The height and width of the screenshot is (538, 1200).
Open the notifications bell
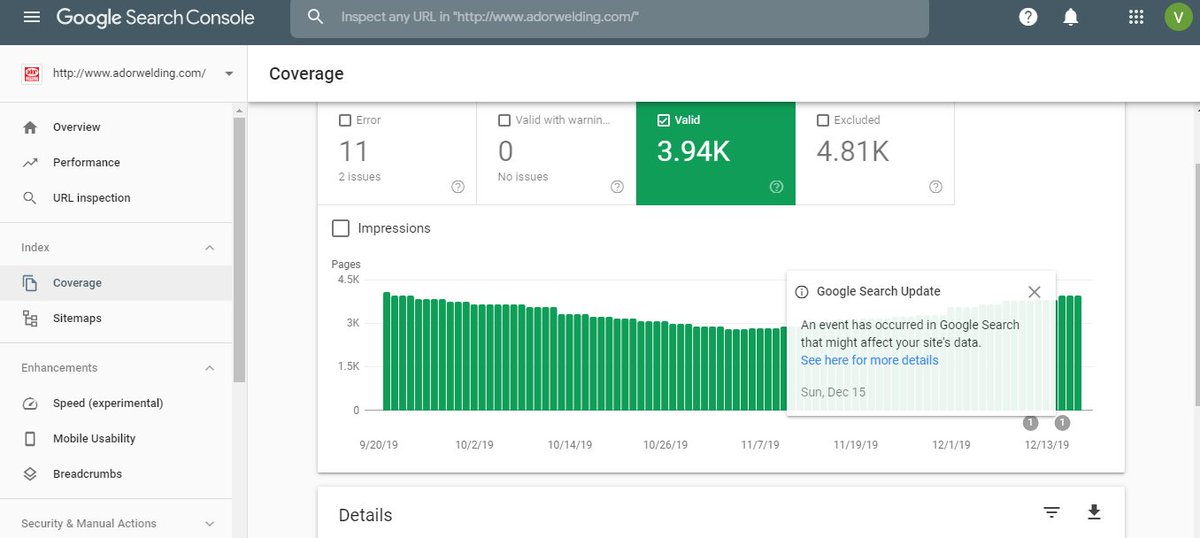(x=1071, y=17)
